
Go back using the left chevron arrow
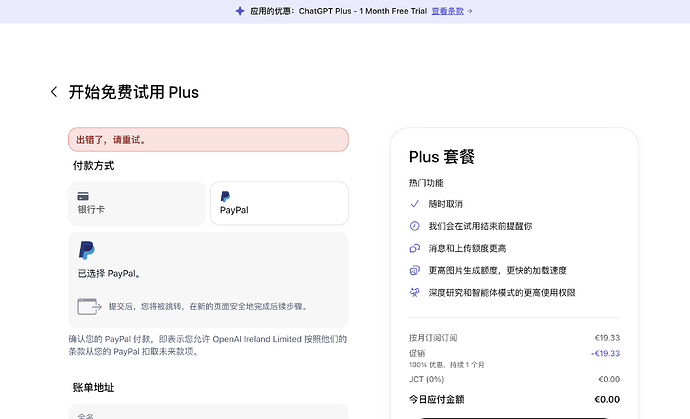[x=54, y=92]
